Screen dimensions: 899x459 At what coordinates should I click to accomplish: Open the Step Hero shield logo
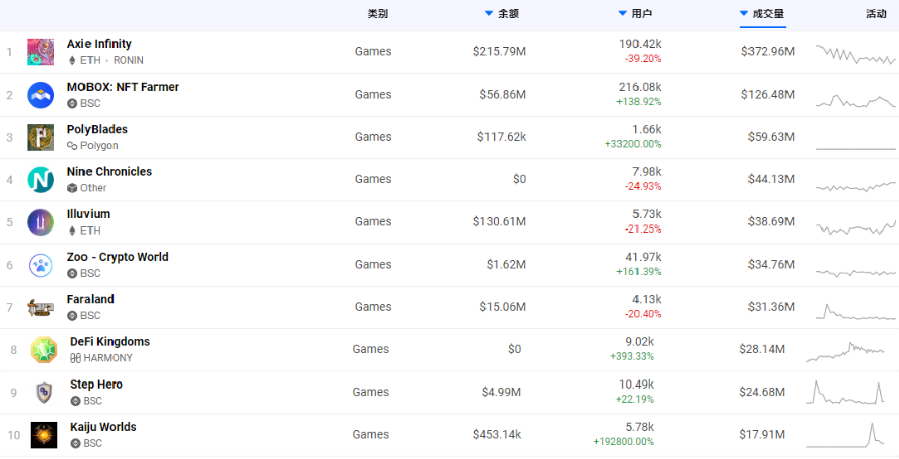pyautogui.click(x=44, y=393)
